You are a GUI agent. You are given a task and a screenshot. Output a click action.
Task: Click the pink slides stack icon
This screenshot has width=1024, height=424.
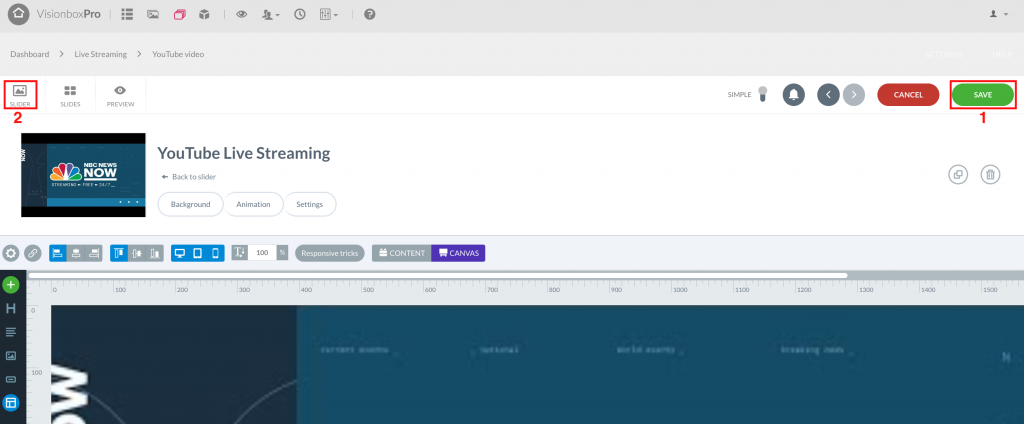(x=179, y=14)
